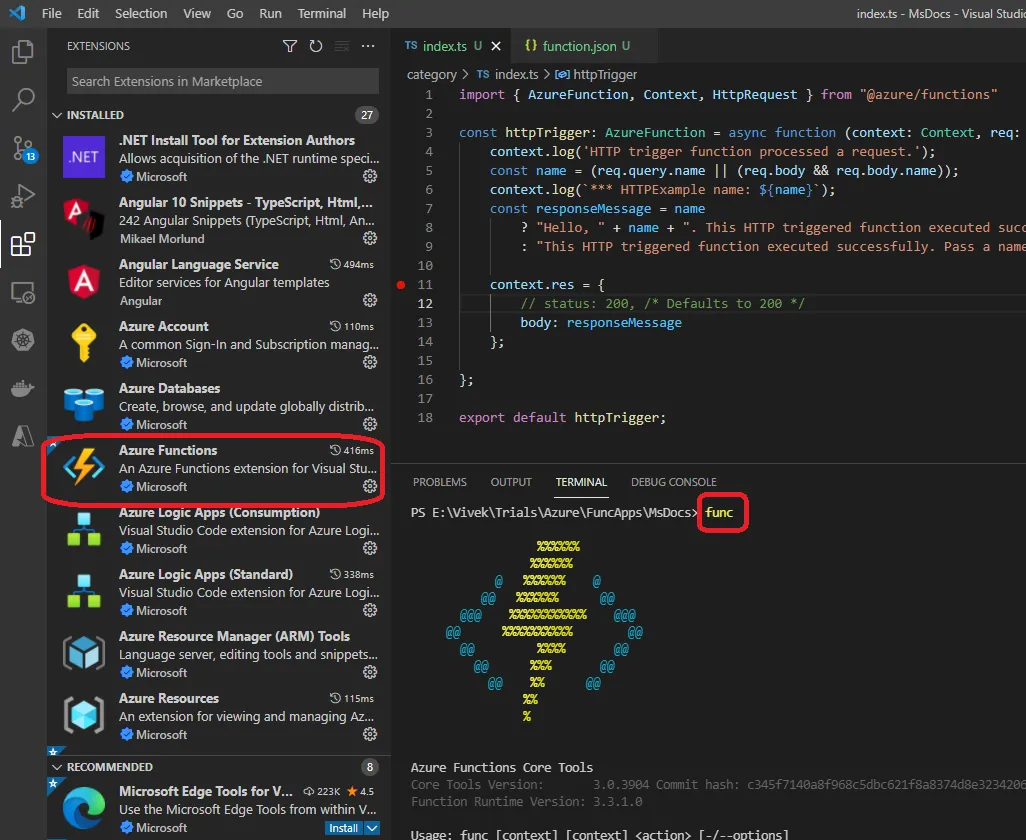Image resolution: width=1026 pixels, height=840 pixels.
Task: Refresh the extensions list
Action: click(316, 46)
